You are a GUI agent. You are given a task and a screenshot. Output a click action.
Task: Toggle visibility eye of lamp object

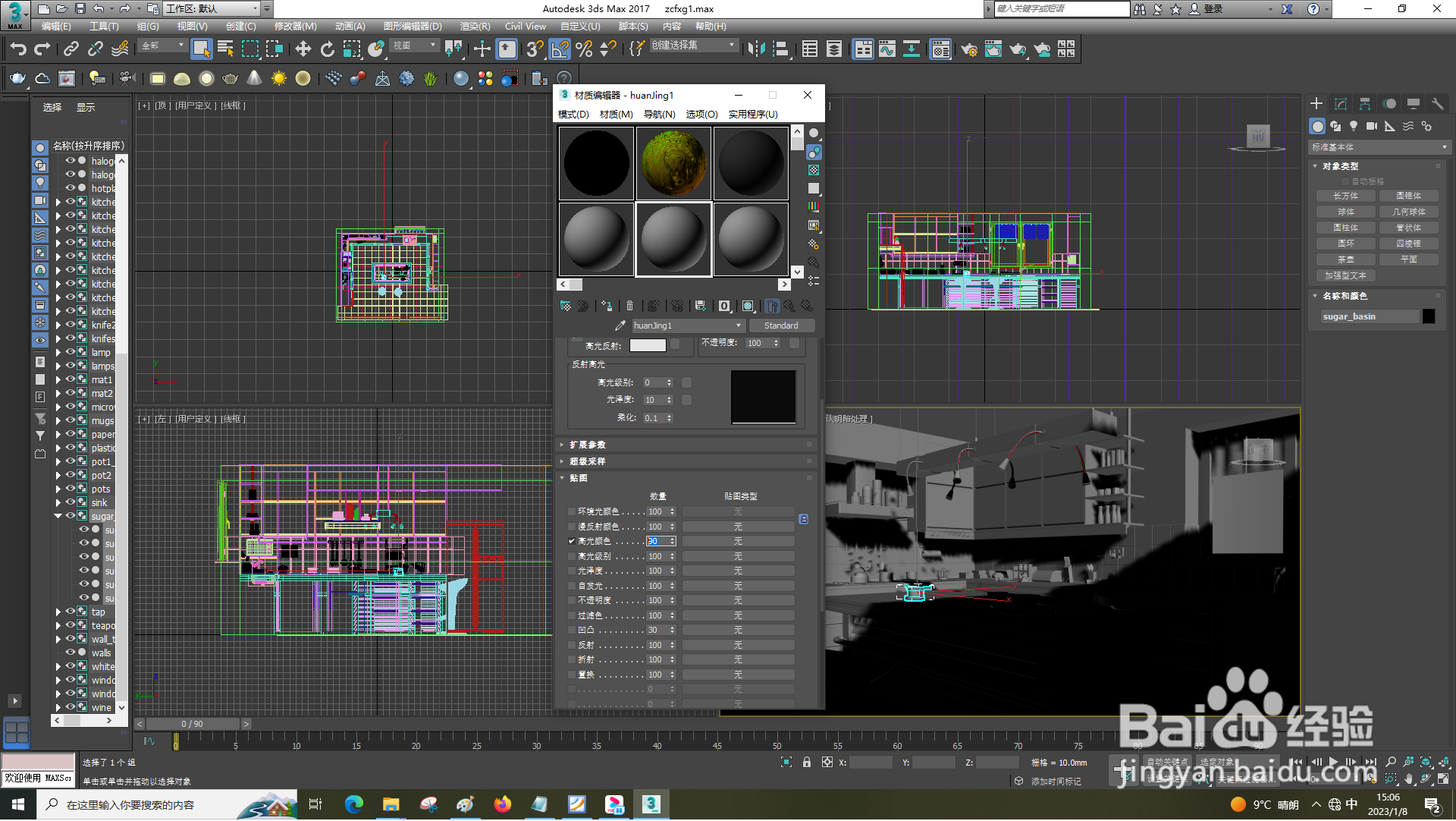click(x=71, y=352)
